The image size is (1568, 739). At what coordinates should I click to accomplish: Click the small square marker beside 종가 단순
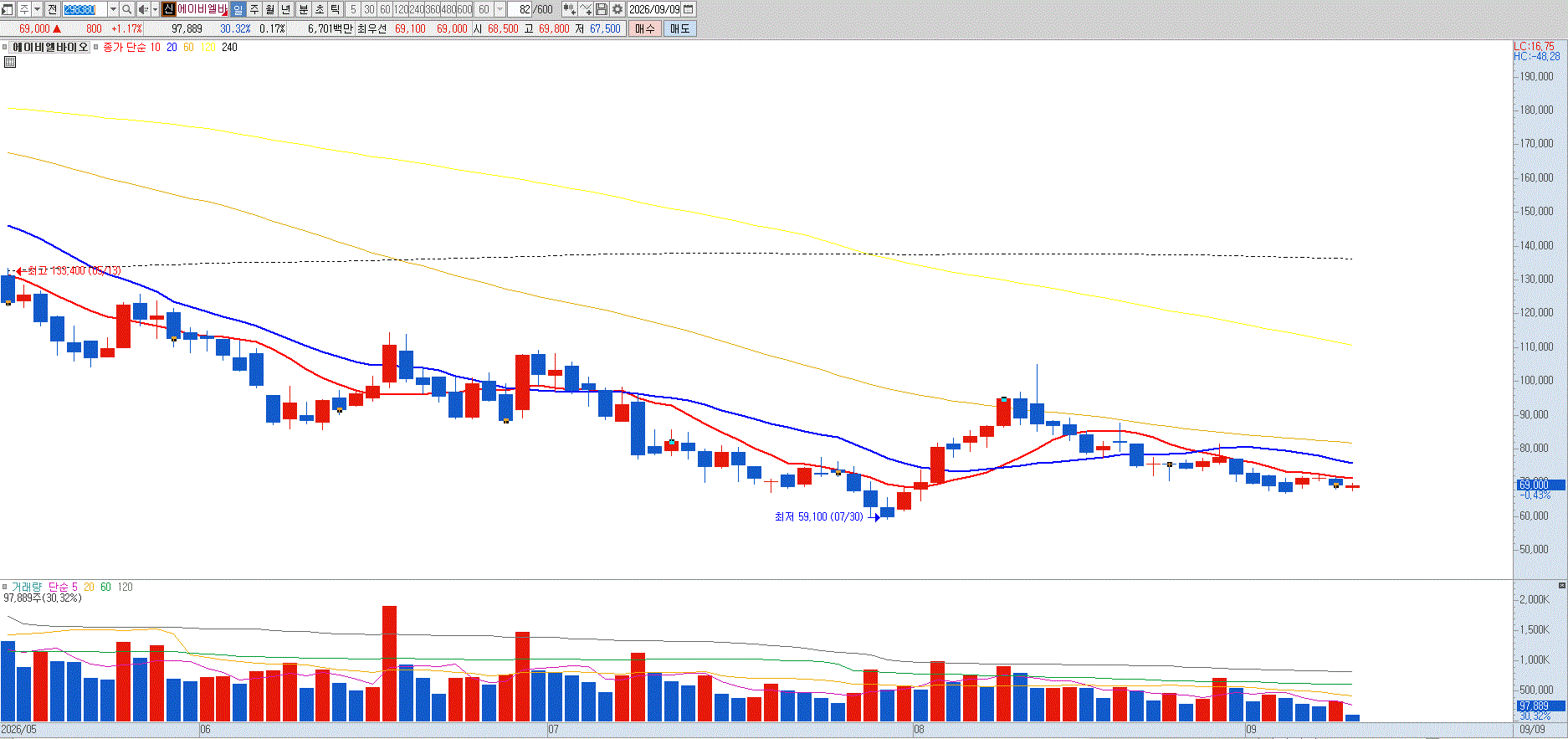click(x=96, y=48)
